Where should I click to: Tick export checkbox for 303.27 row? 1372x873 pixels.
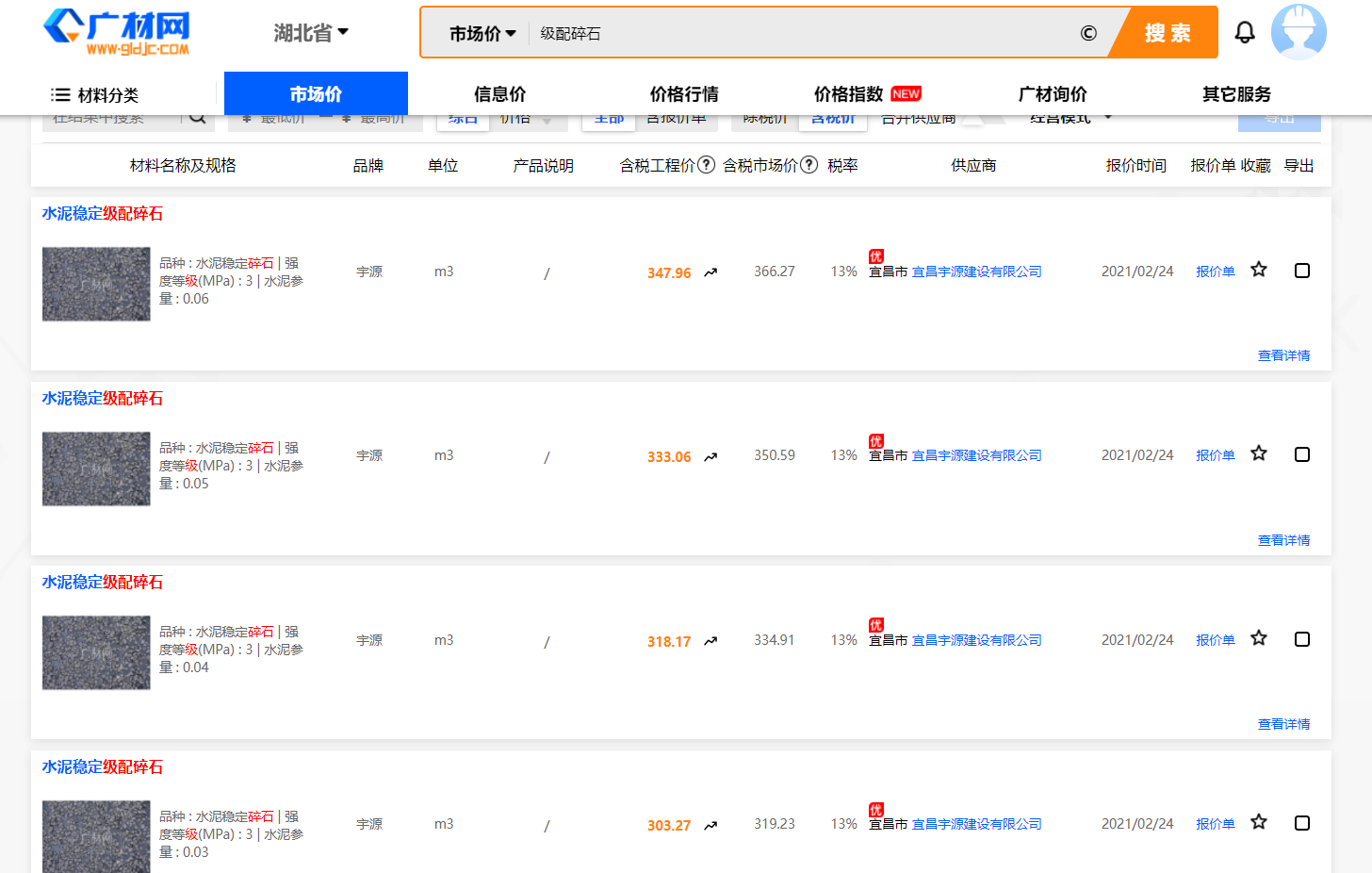[1302, 823]
